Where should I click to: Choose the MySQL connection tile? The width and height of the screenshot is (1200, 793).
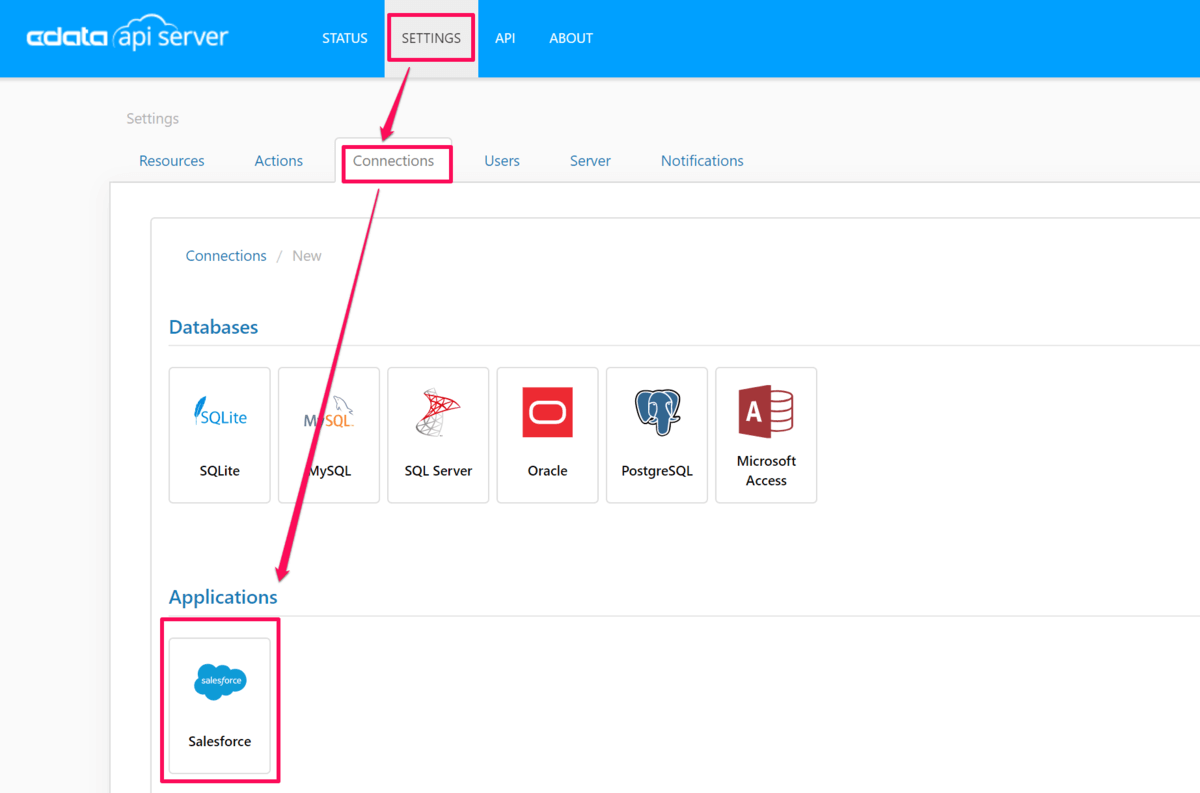pos(329,435)
